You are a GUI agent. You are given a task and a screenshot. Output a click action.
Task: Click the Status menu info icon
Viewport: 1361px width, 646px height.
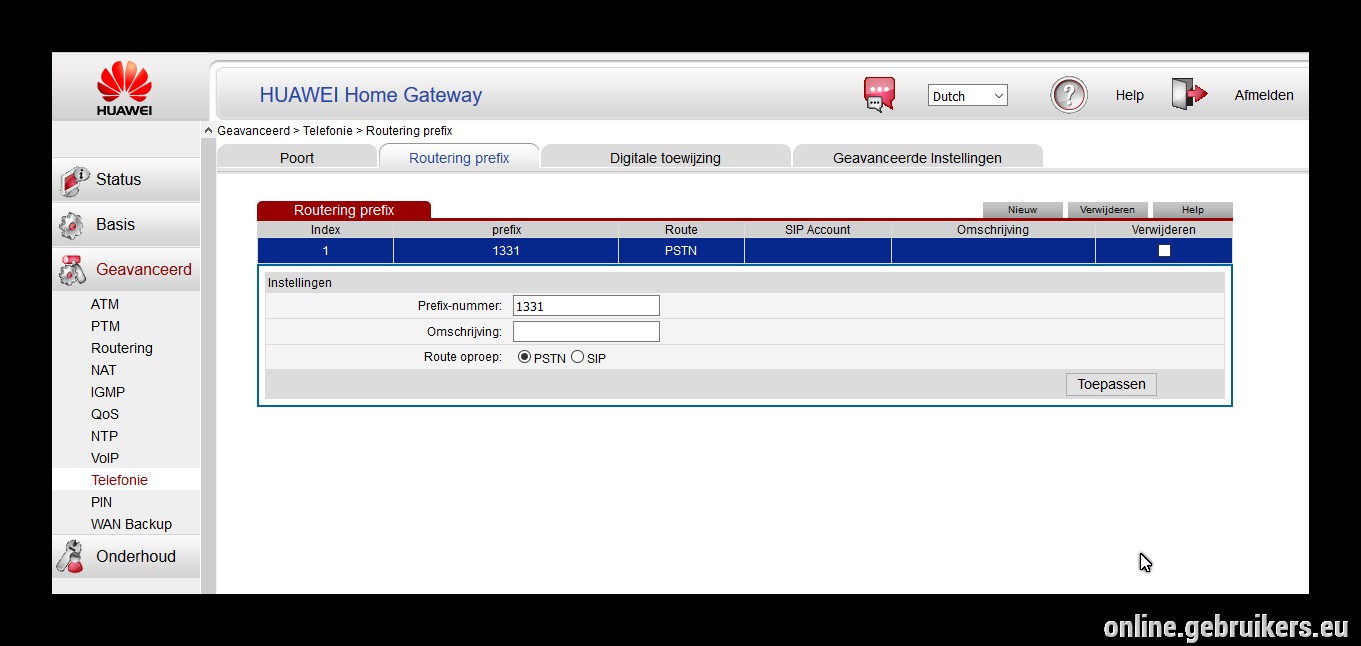[74, 180]
